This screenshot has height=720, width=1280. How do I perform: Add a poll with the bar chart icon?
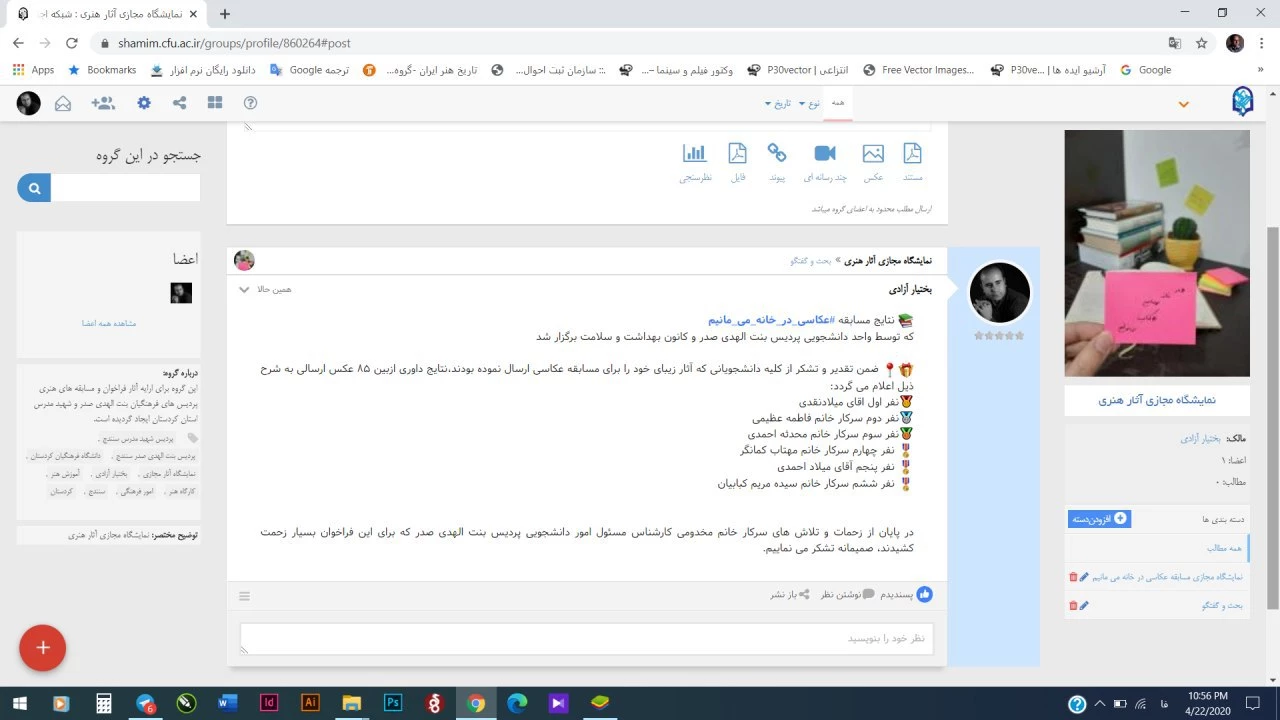point(695,154)
